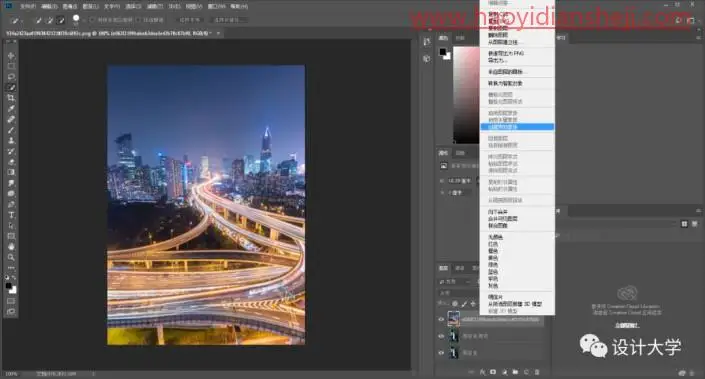The height and width of the screenshot is (379, 705).
Task: Click the background color swatch in Color panel
Action: (x=448, y=56)
